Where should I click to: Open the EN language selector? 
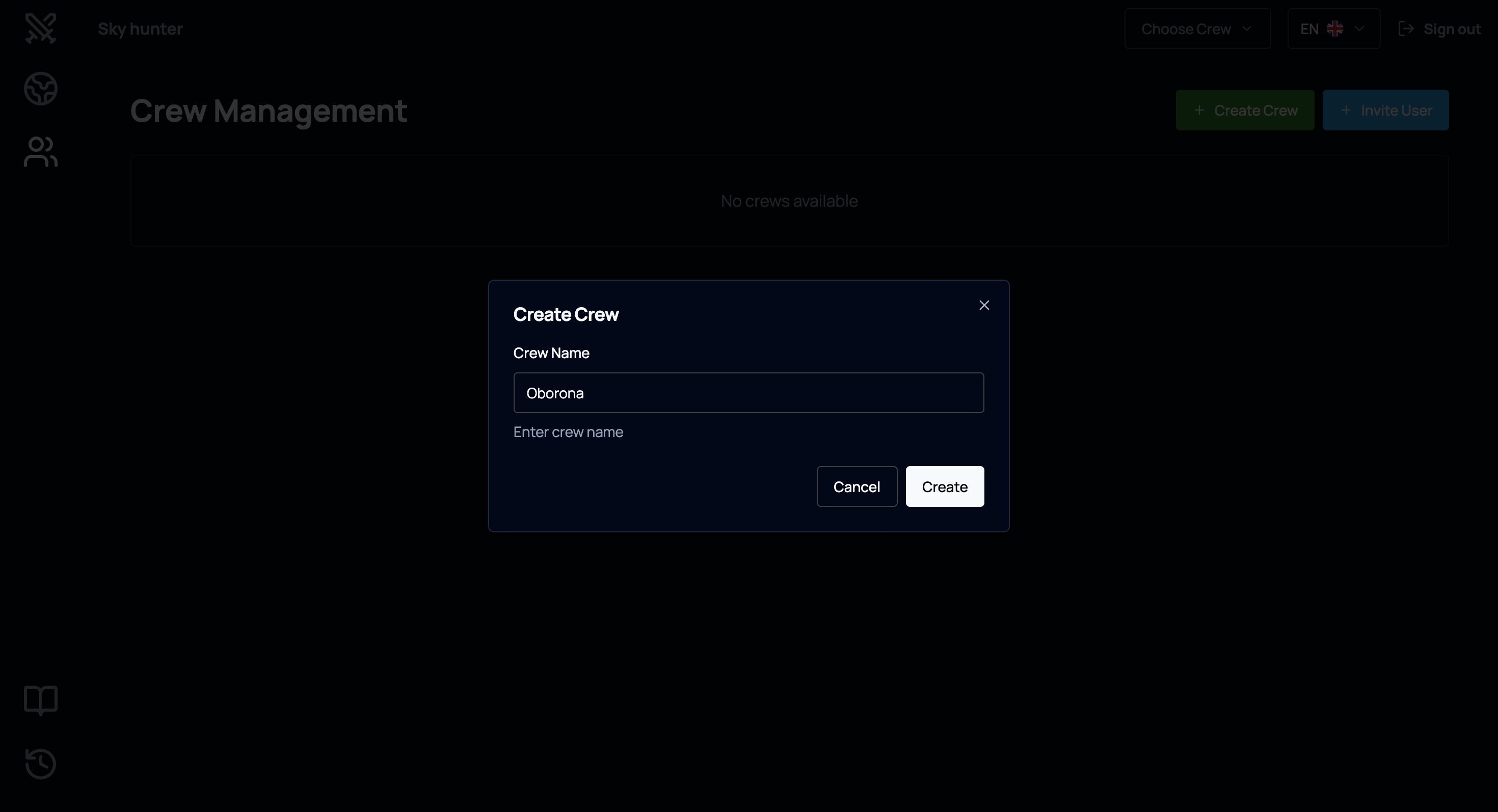coord(1309,29)
